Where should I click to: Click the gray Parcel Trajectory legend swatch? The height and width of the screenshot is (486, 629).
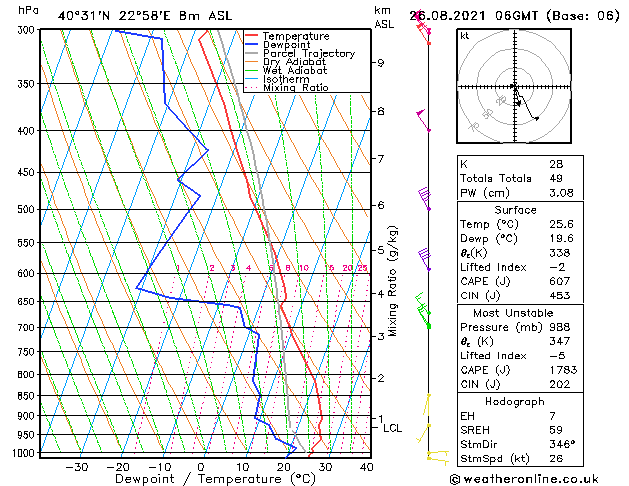coord(252,53)
